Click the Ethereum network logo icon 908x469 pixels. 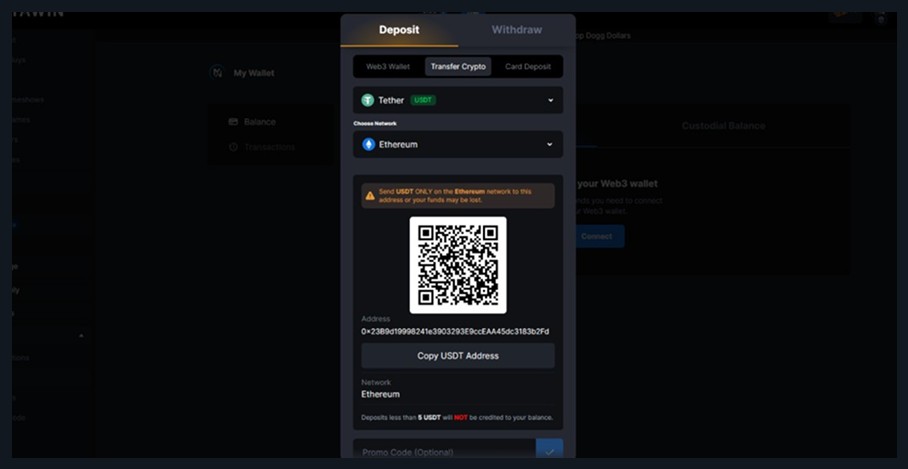pyautogui.click(x=369, y=144)
